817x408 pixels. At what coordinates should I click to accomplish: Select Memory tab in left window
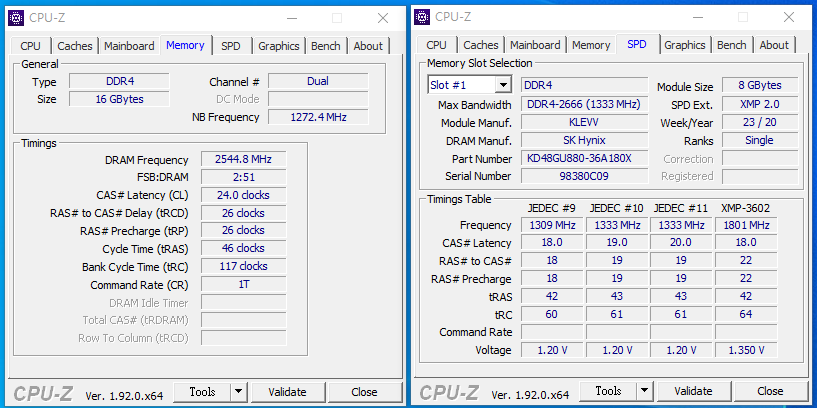click(x=185, y=45)
